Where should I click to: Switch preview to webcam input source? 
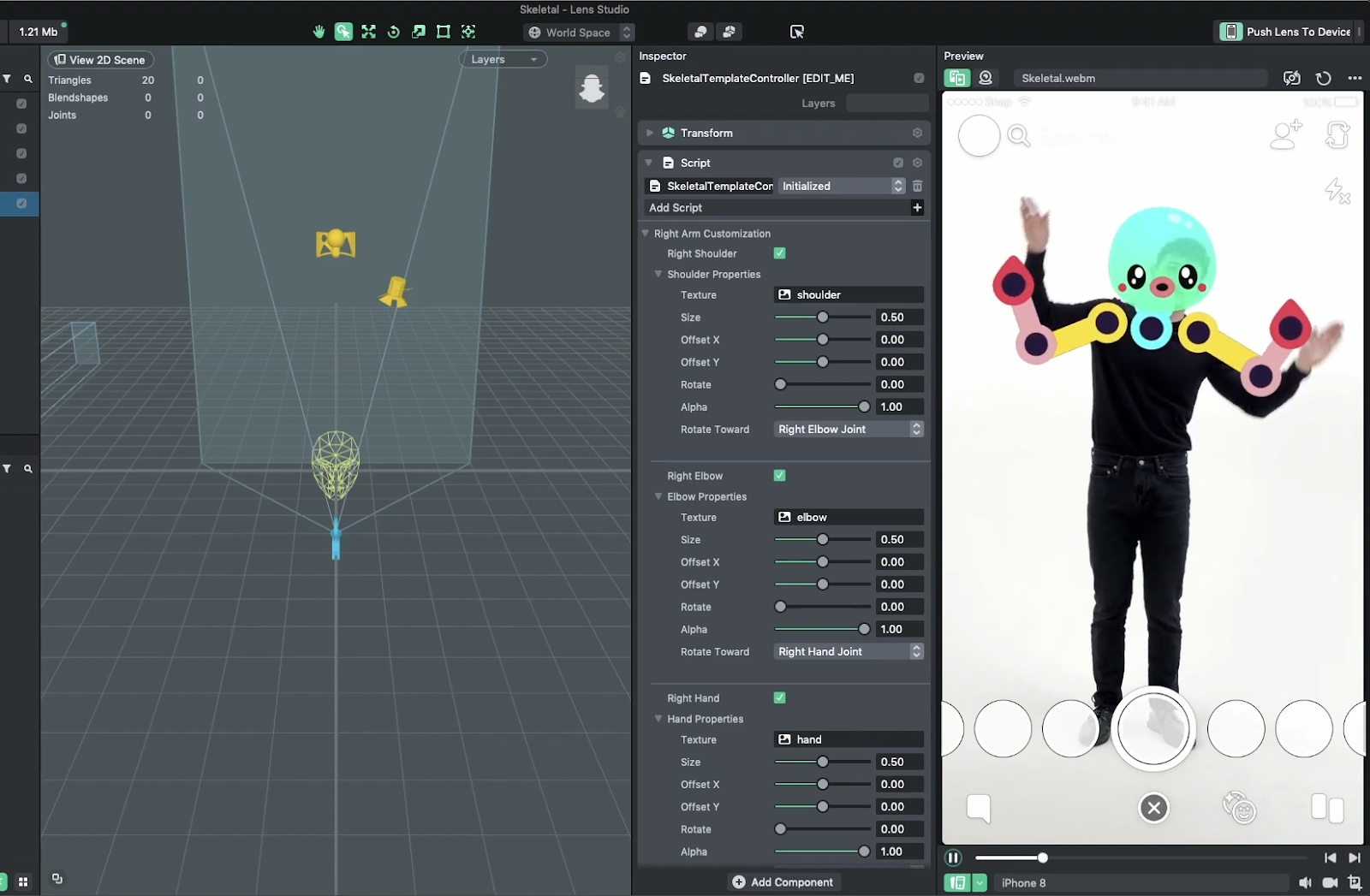pyautogui.click(x=986, y=78)
